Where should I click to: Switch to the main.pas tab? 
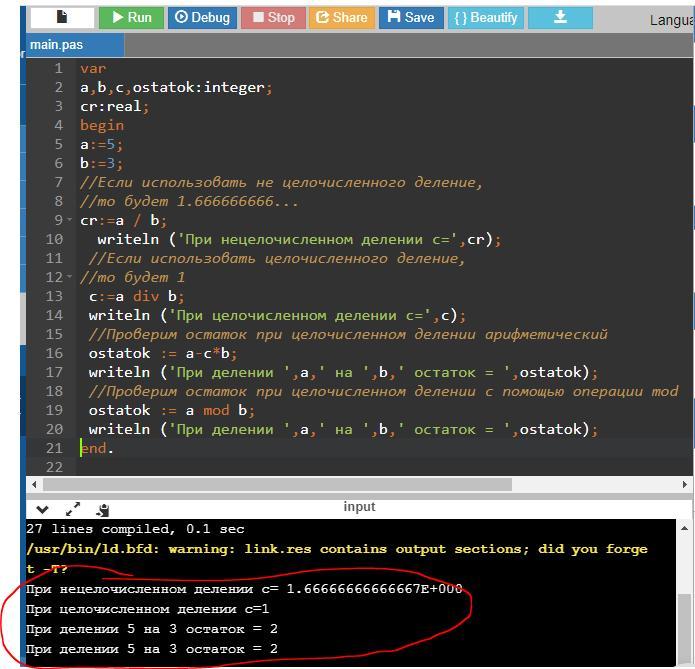[x=58, y=44]
